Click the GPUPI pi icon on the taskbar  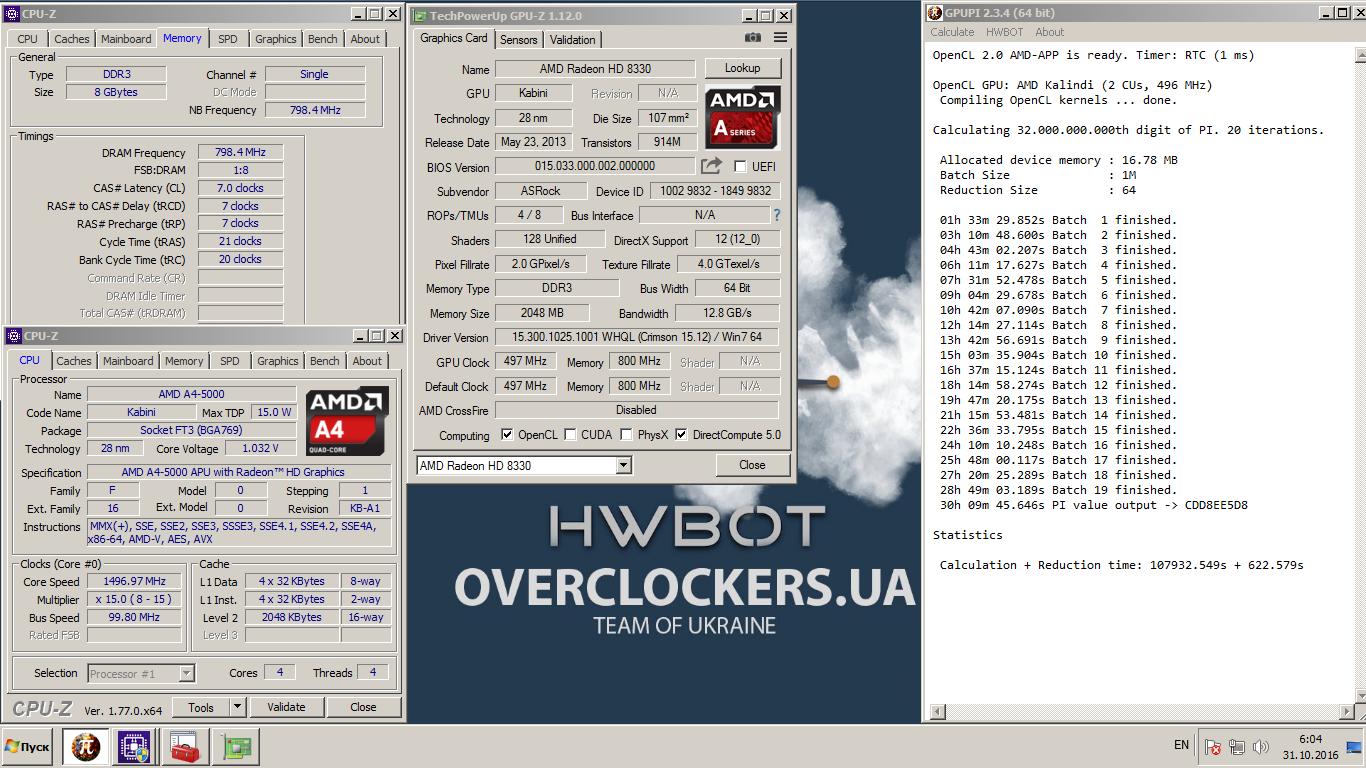tap(86, 746)
